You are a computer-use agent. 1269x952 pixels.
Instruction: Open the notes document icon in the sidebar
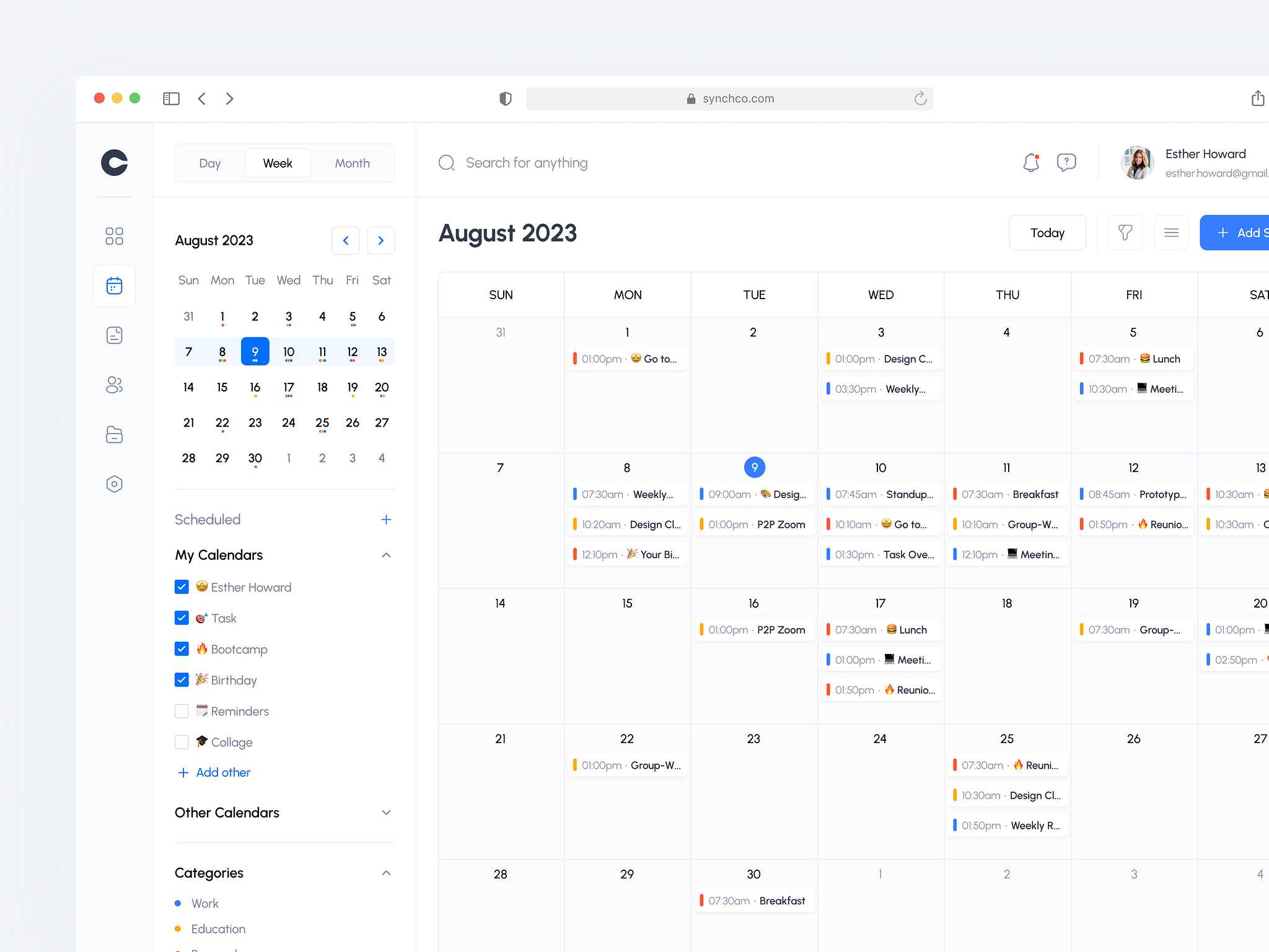pyautogui.click(x=114, y=335)
